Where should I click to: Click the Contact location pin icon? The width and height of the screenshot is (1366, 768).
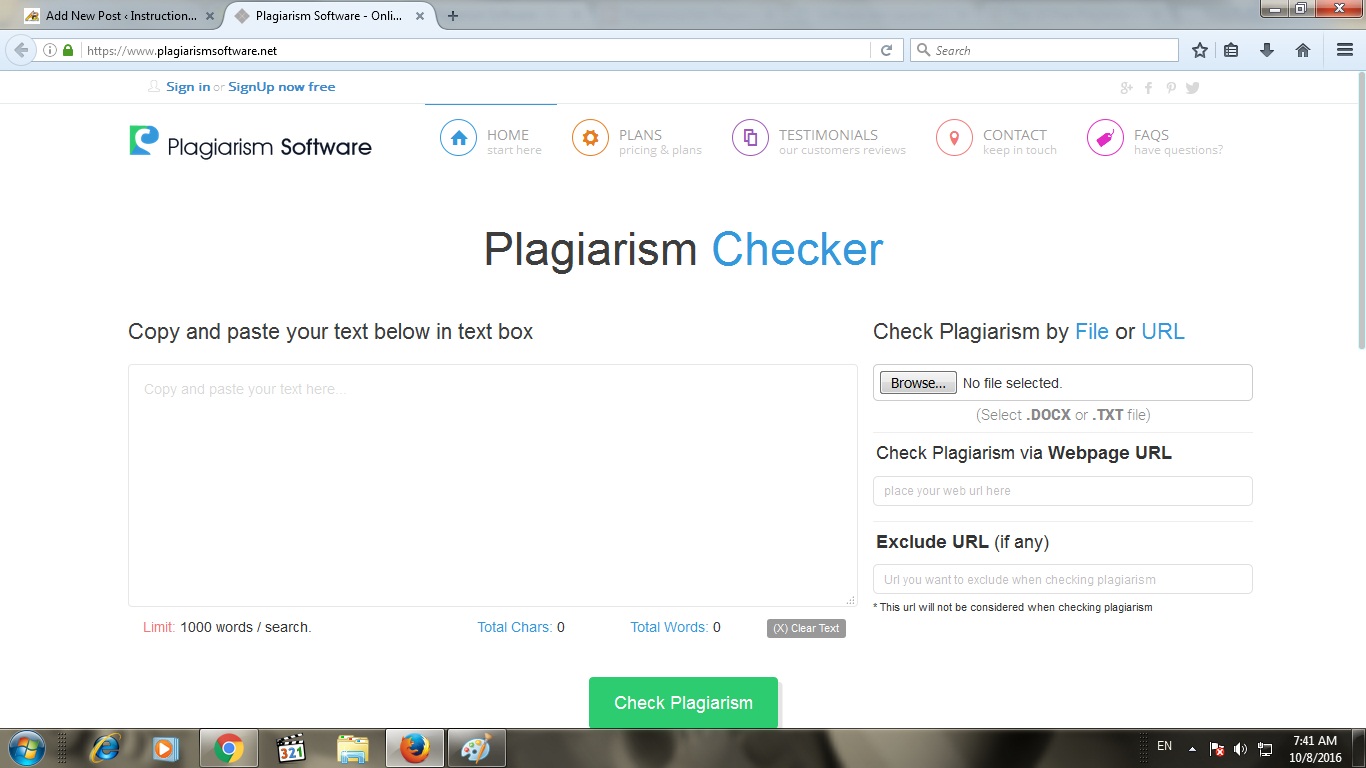pos(954,138)
